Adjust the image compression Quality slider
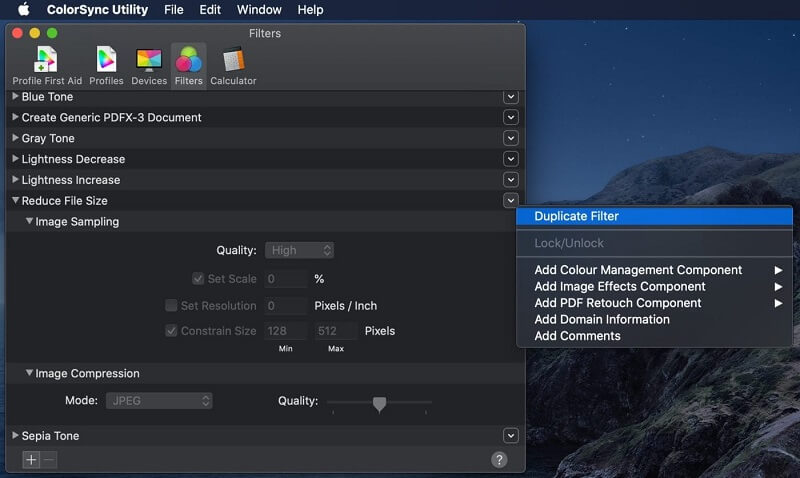This screenshot has width=800, height=478. click(x=379, y=403)
